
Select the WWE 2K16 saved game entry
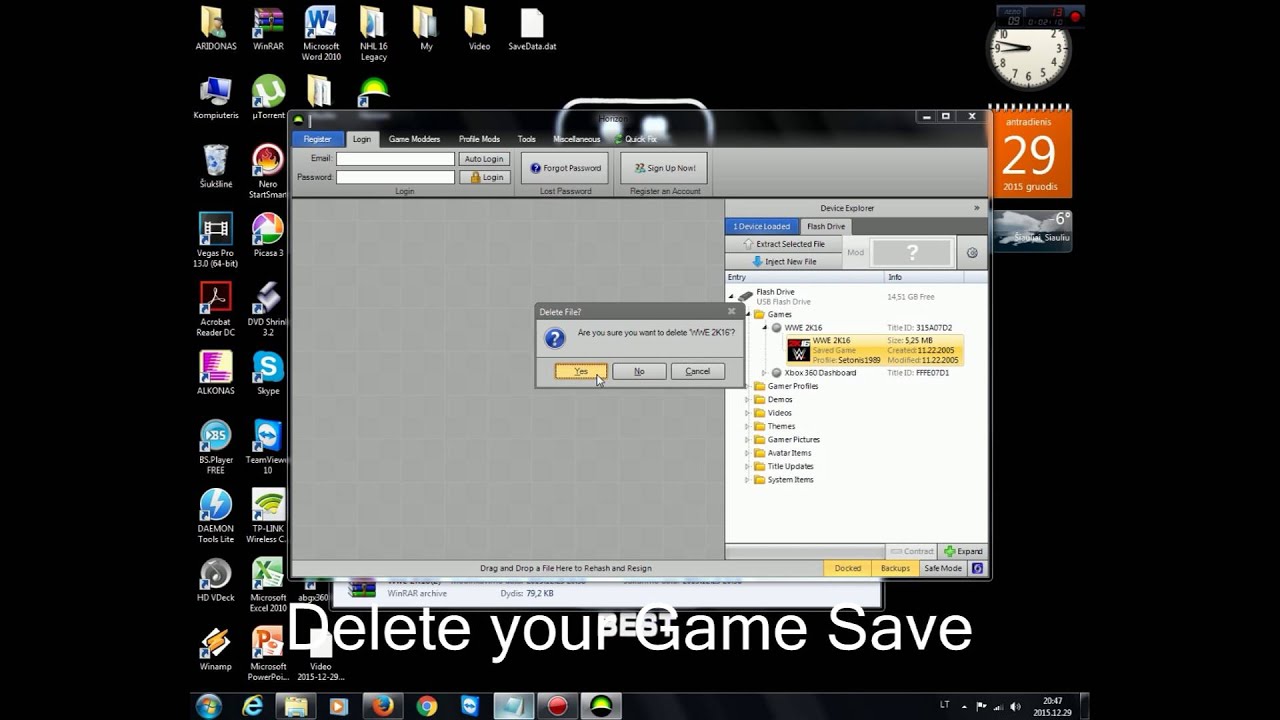click(875, 350)
